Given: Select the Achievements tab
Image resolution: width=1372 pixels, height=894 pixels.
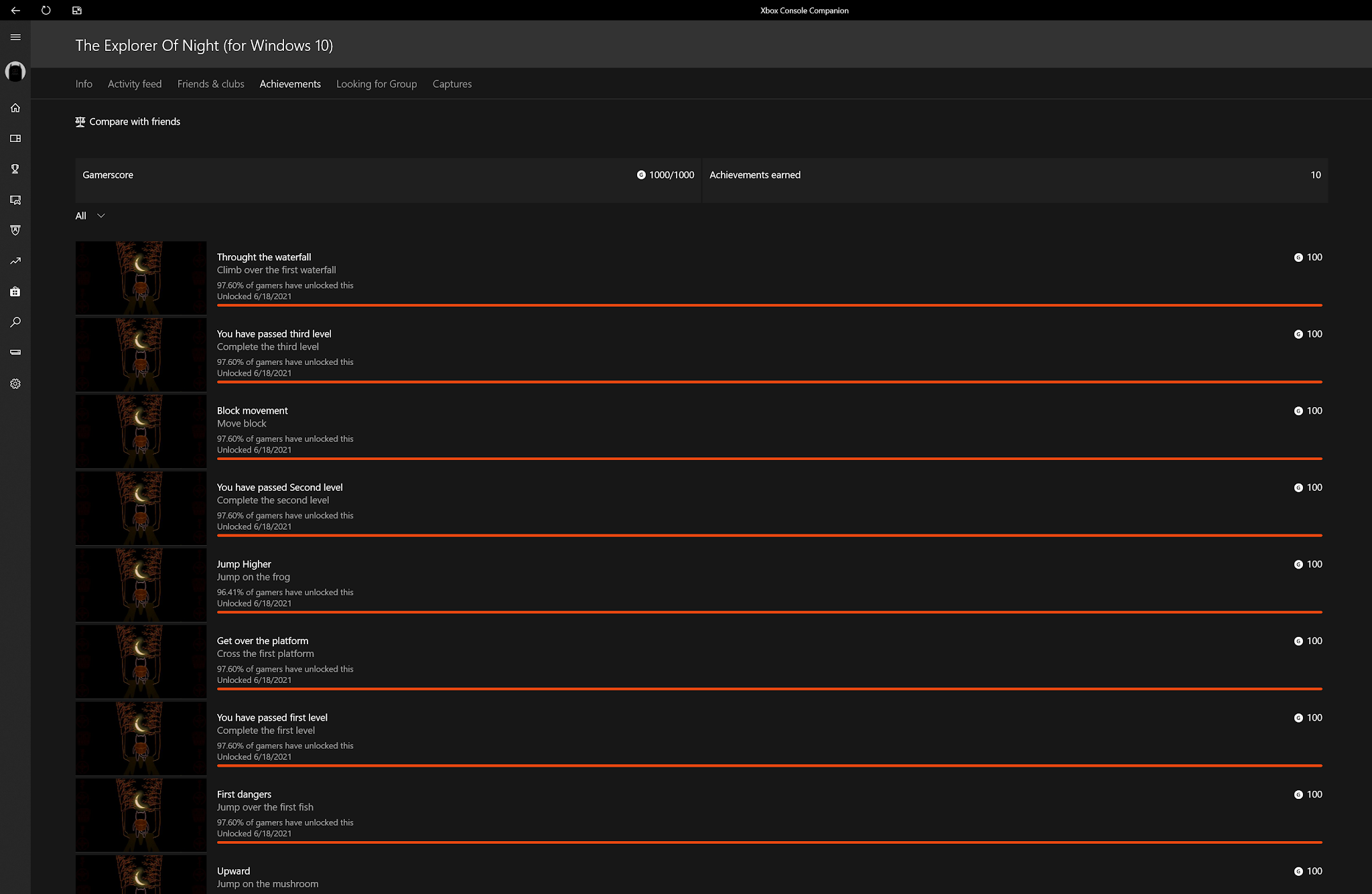Looking at the screenshot, I should pyautogui.click(x=290, y=84).
